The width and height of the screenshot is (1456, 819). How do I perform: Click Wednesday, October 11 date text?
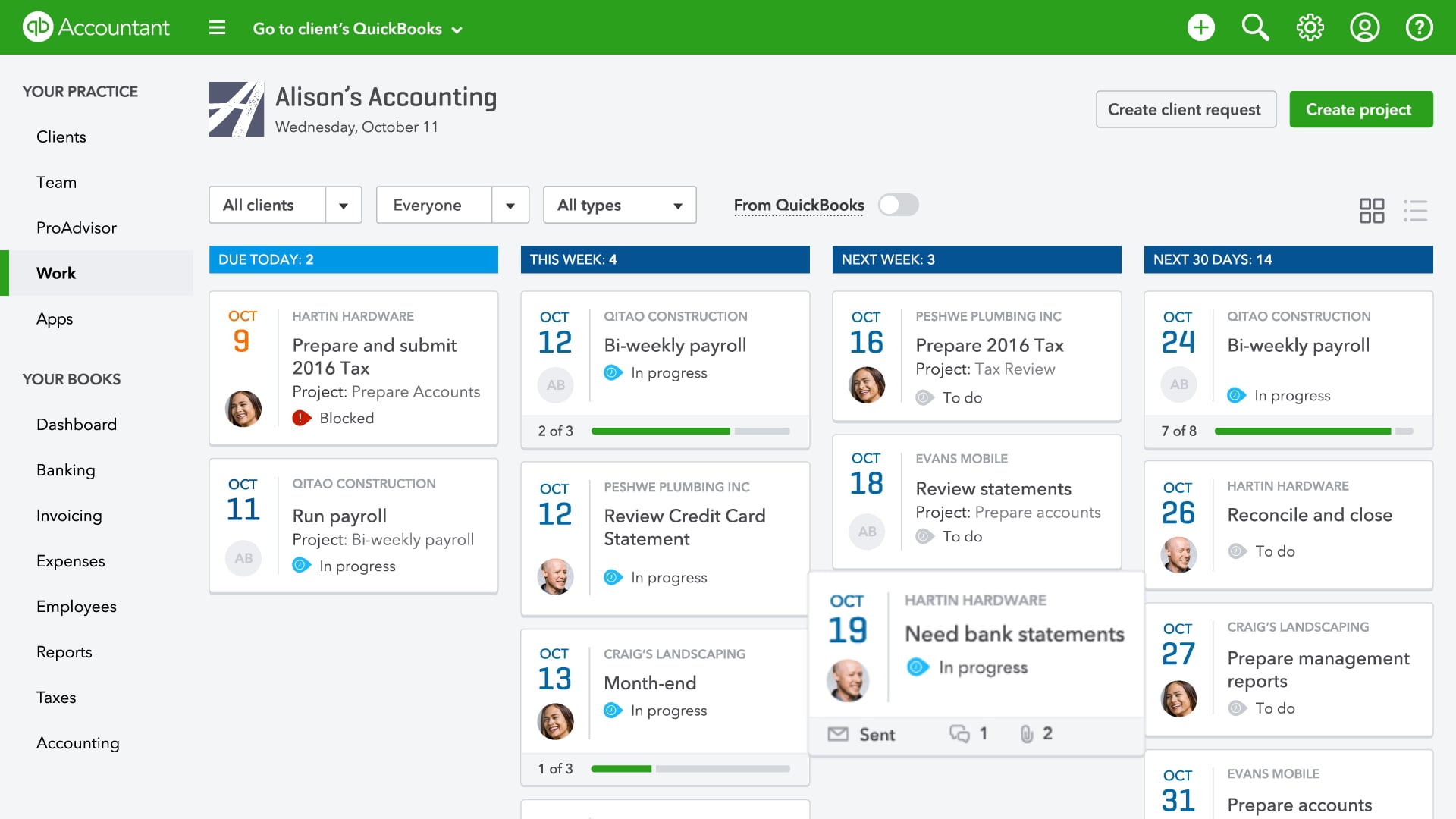pos(356,127)
